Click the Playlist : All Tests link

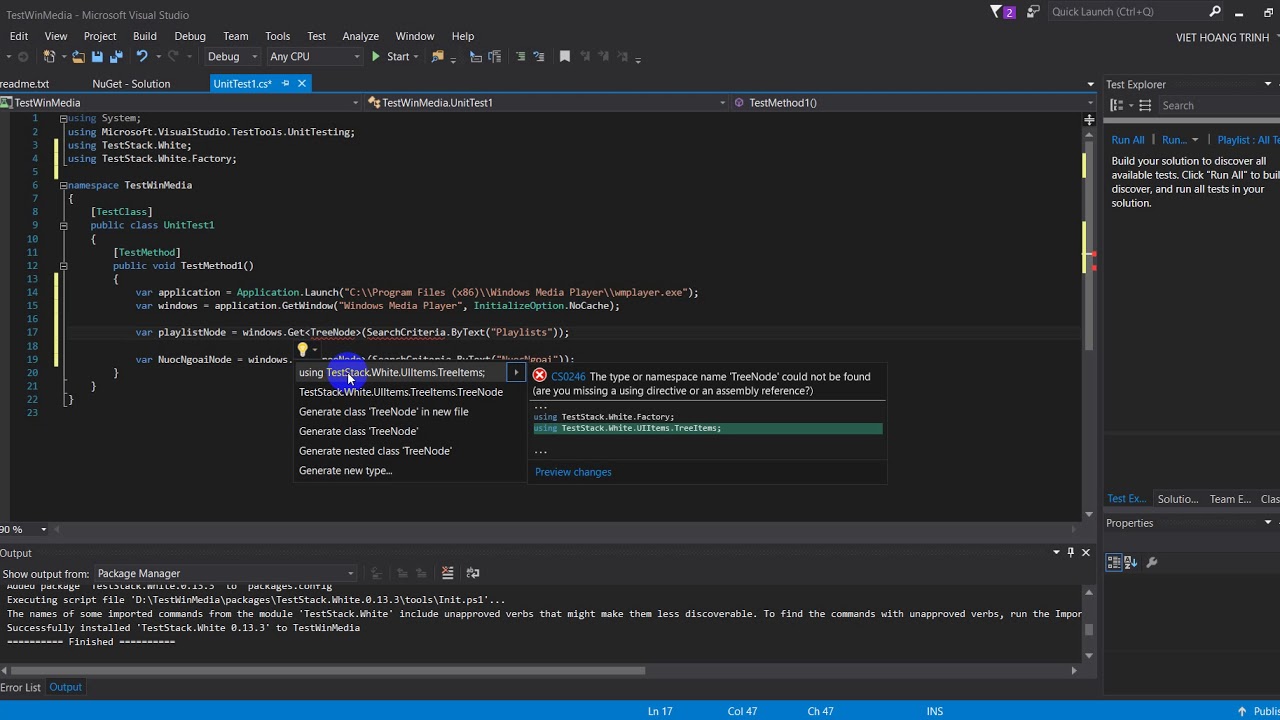pos(1248,140)
